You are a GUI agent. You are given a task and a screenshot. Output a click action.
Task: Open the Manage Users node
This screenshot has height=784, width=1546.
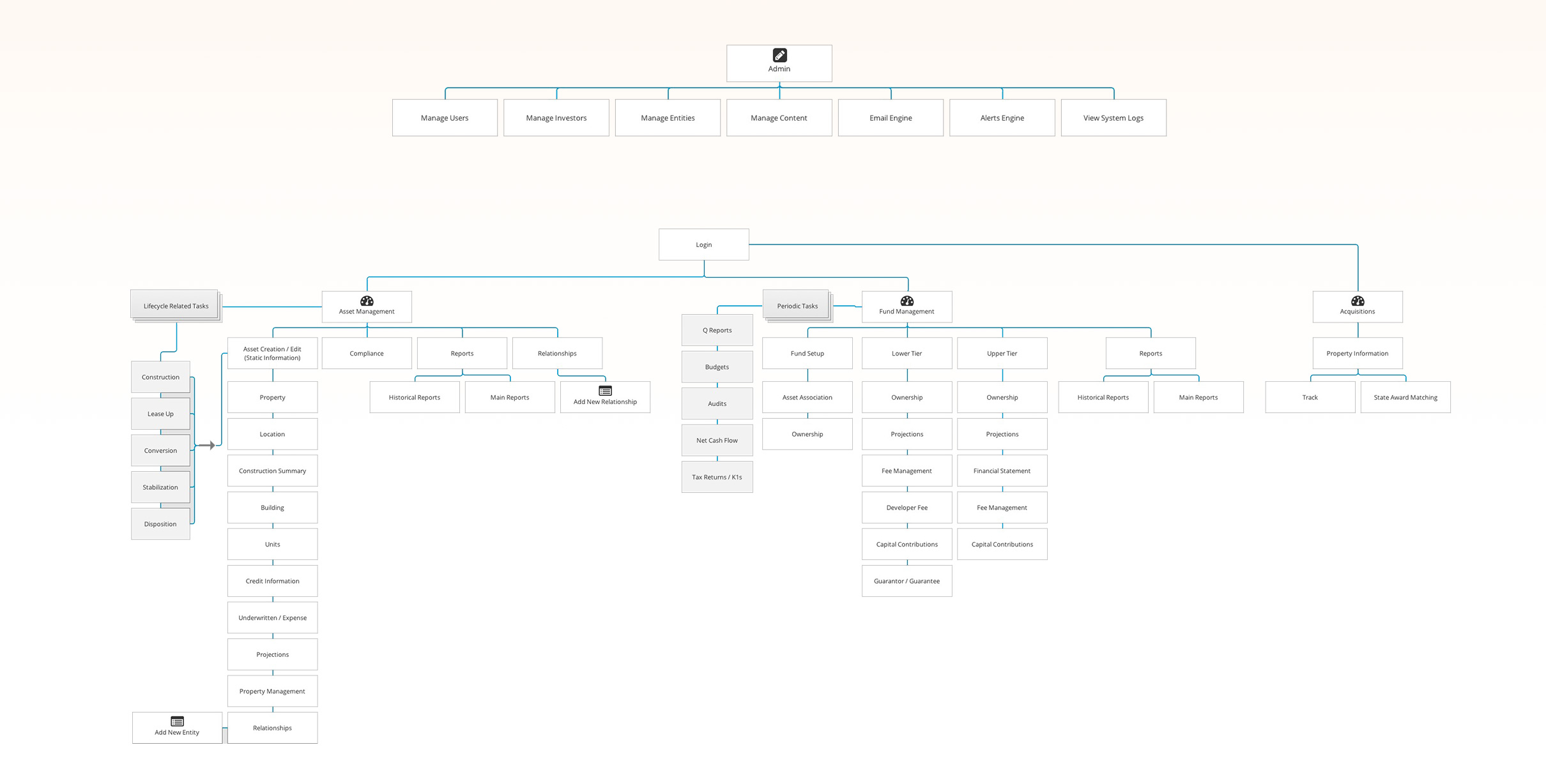(x=445, y=117)
